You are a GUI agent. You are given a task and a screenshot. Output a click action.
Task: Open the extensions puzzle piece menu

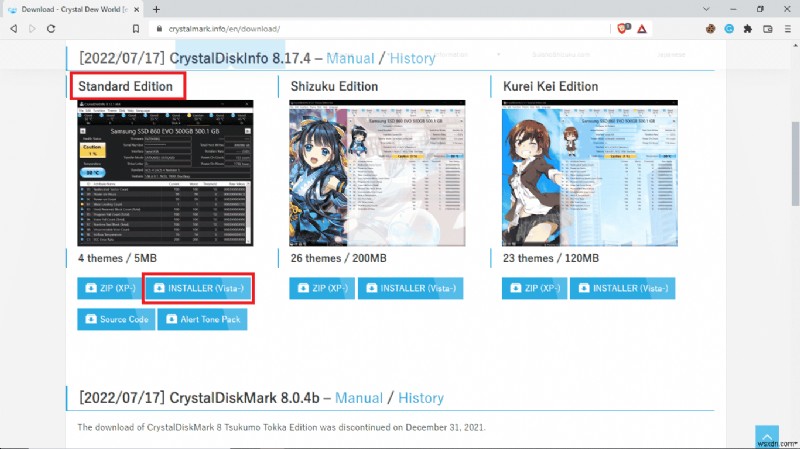[748, 29]
